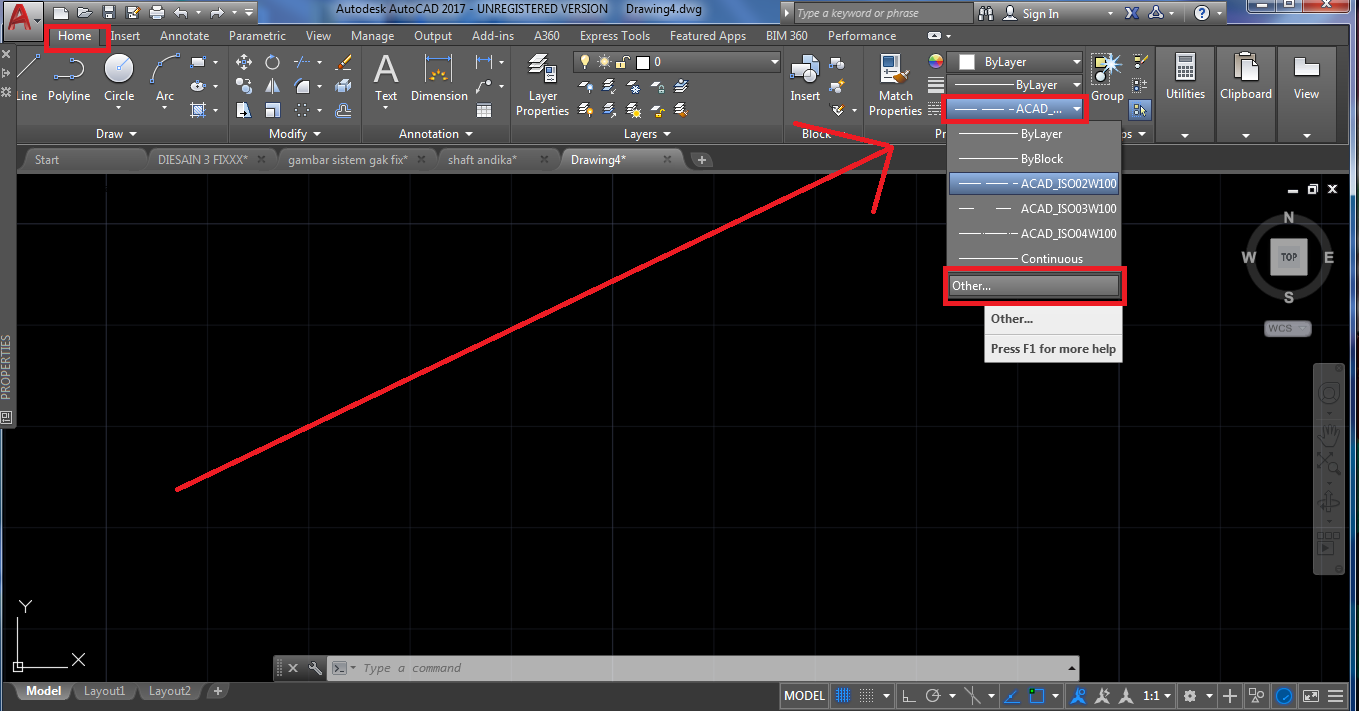Toggle the drawing grid display in status bar

843,696
